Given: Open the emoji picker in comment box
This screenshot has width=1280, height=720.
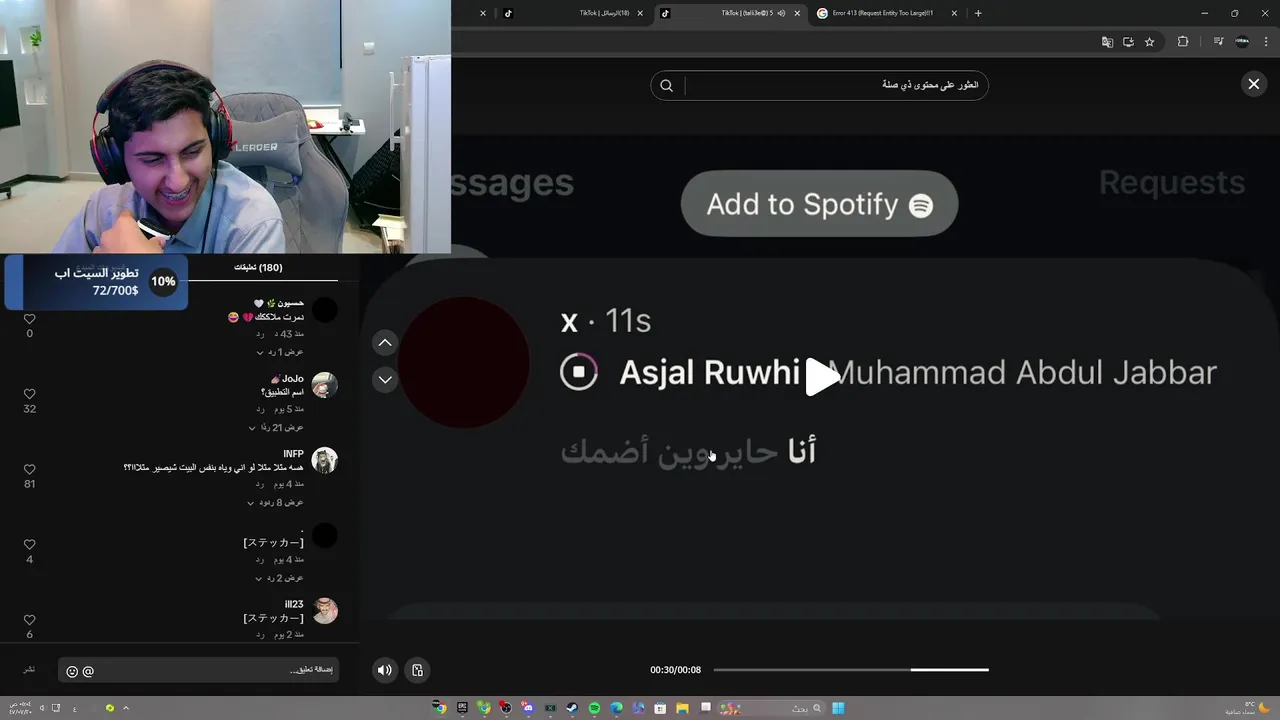Looking at the screenshot, I should (72, 671).
